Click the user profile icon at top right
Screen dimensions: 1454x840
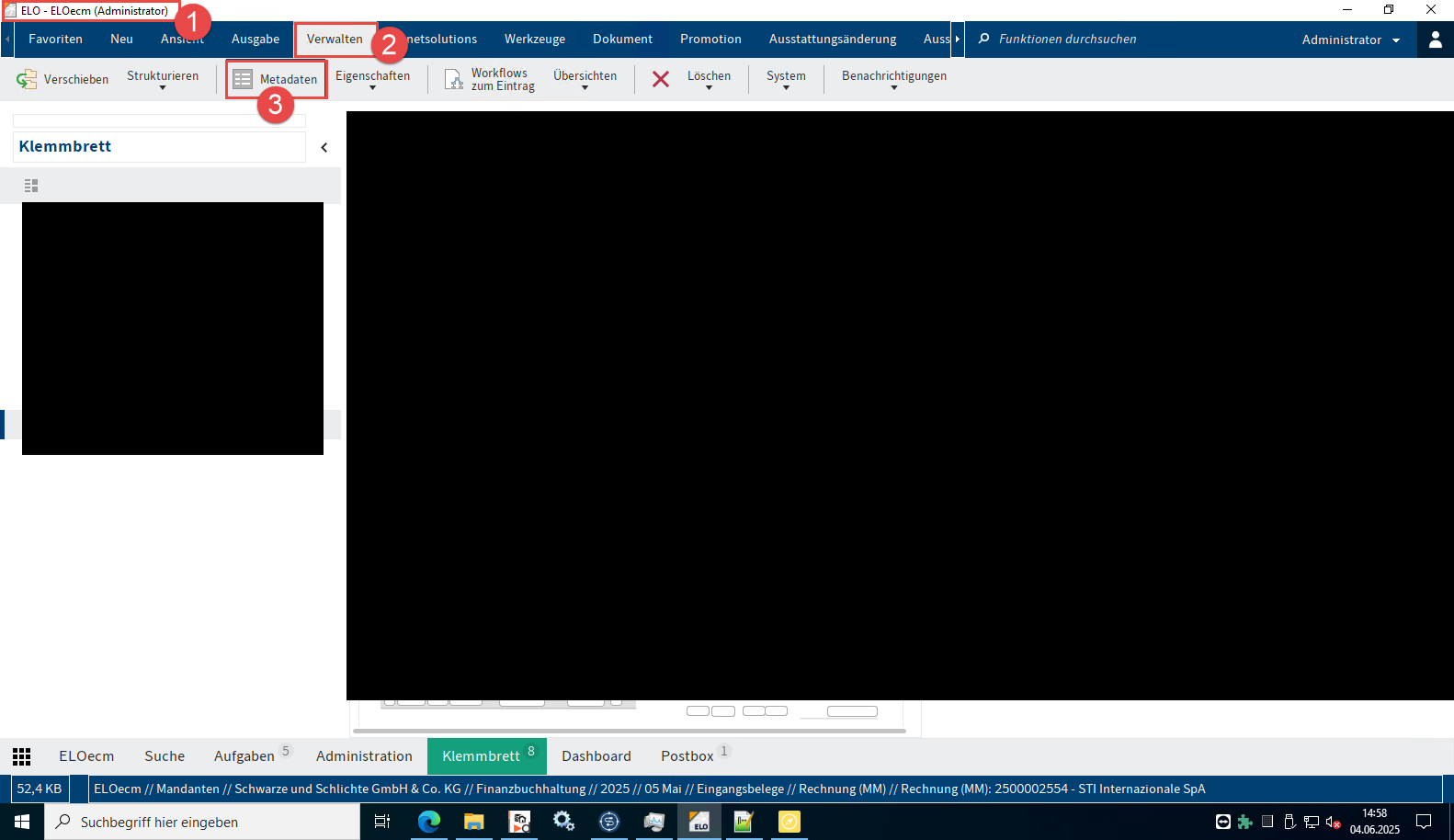1435,40
